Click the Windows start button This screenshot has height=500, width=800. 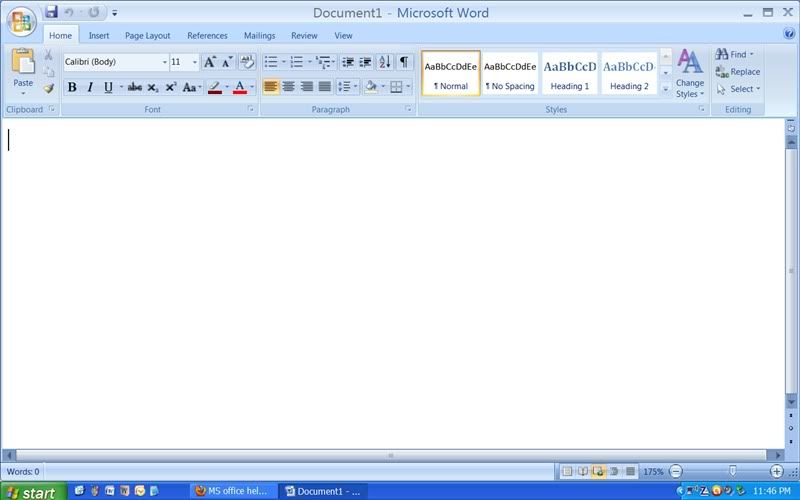click(x=33, y=492)
